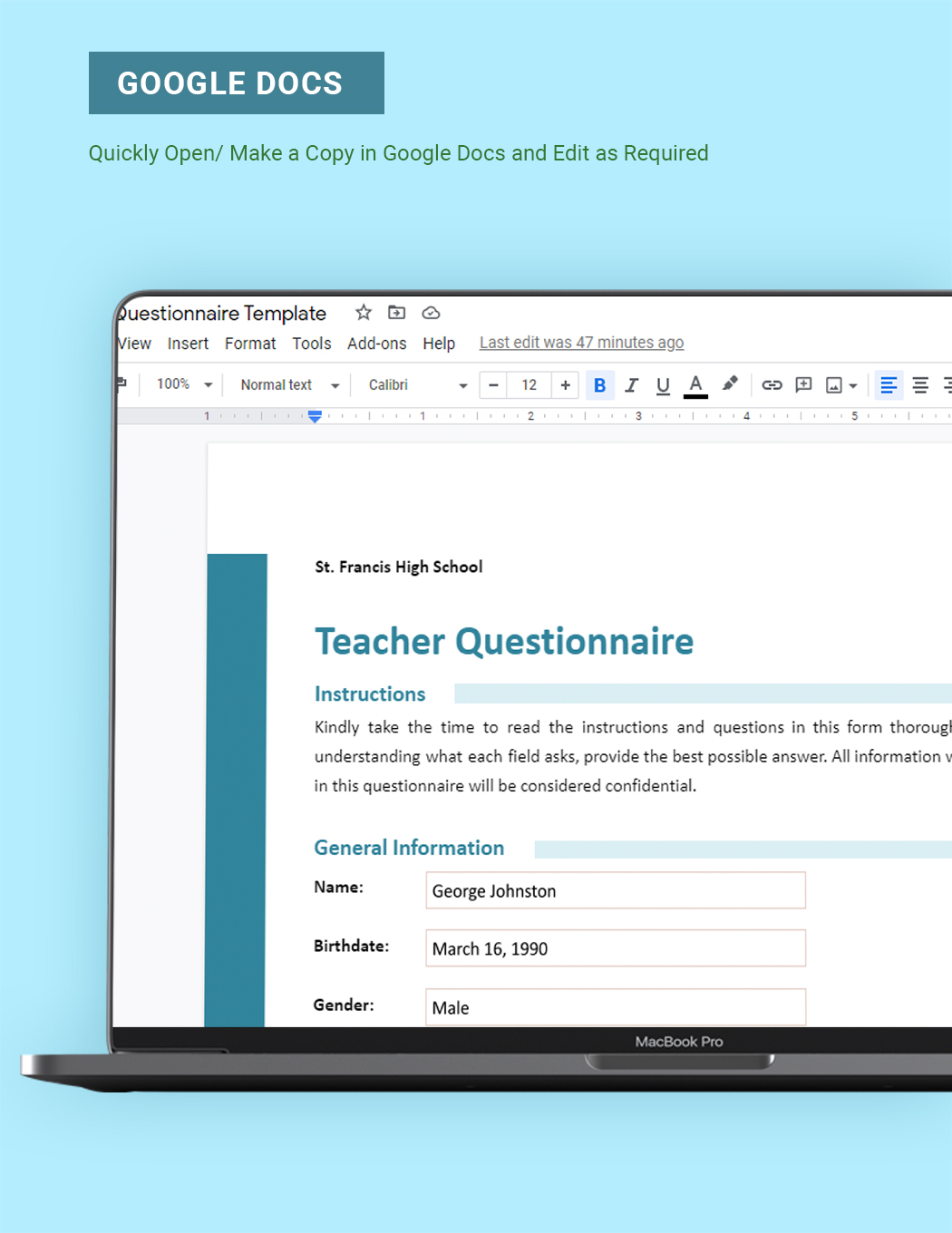The width and height of the screenshot is (952, 1233).
Task: Toggle italic formatting
Action: tap(631, 384)
